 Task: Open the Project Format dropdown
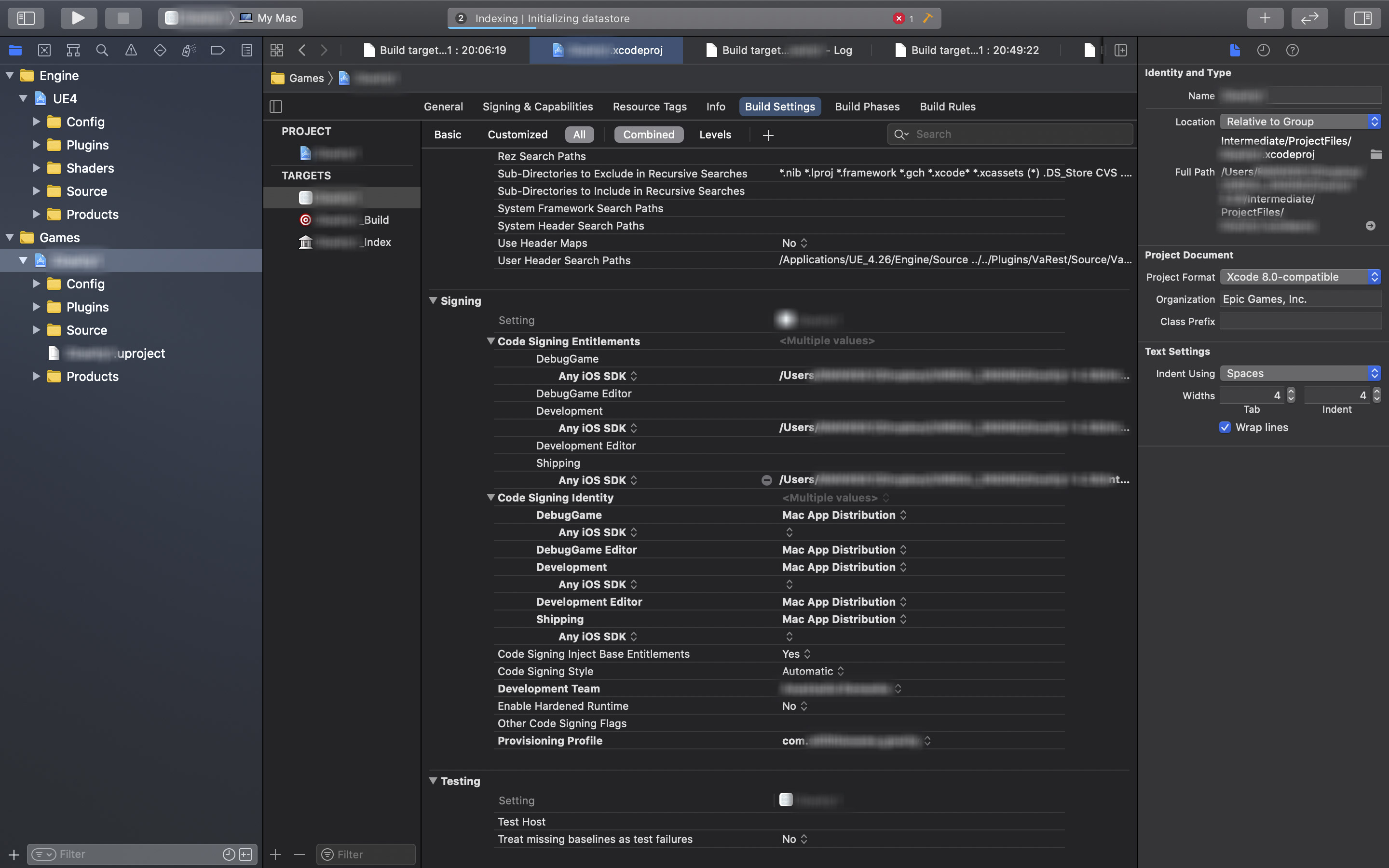(x=1300, y=277)
